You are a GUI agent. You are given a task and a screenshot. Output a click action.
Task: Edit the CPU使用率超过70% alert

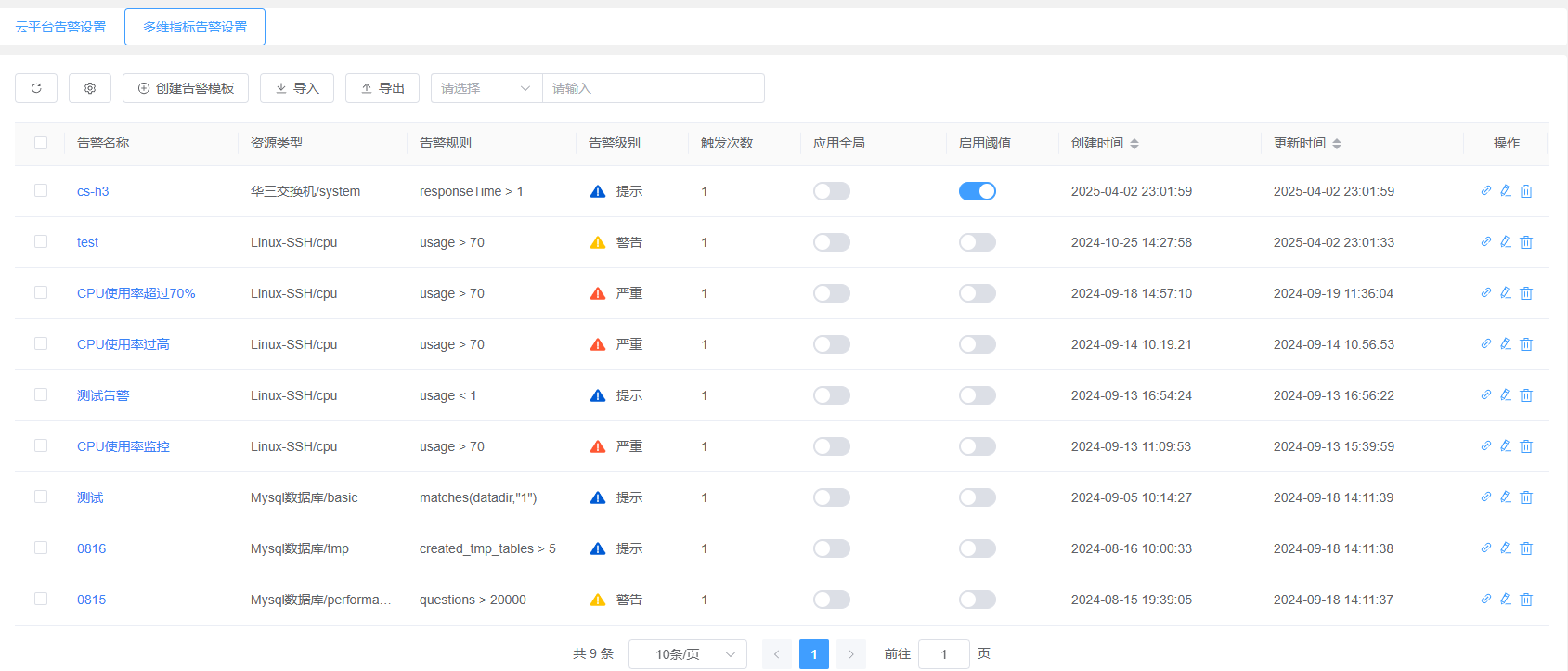pyautogui.click(x=1506, y=292)
